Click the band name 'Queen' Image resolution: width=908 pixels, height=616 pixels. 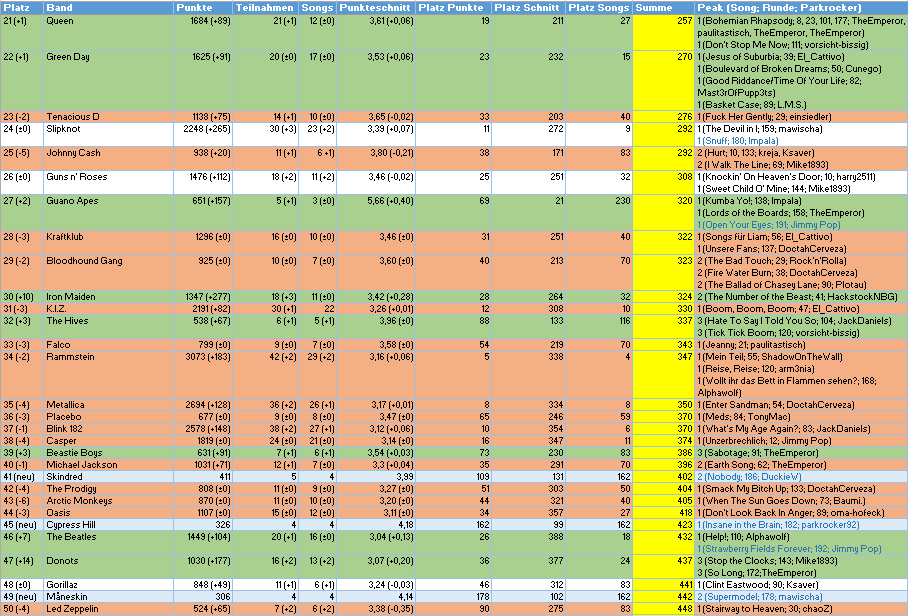60,21
